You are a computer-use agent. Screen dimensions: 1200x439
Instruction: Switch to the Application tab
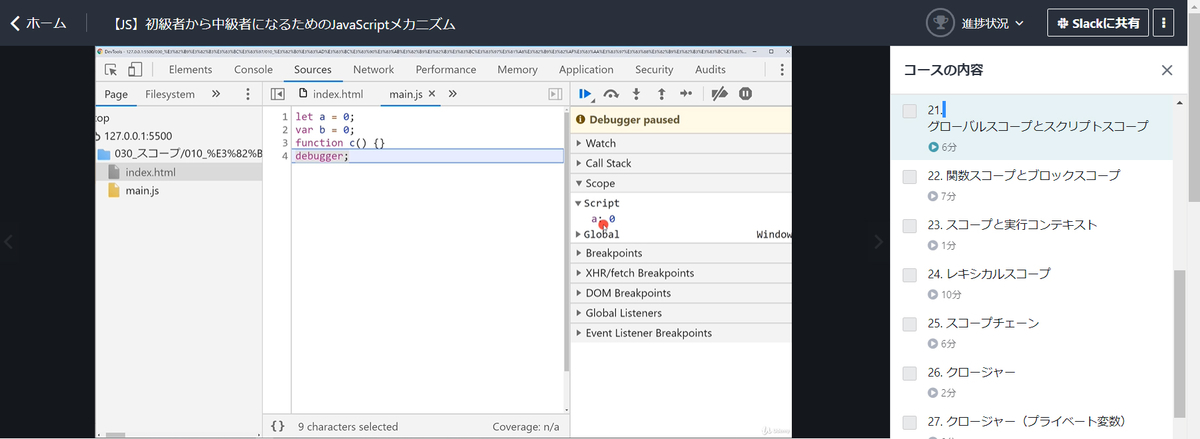(586, 69)
